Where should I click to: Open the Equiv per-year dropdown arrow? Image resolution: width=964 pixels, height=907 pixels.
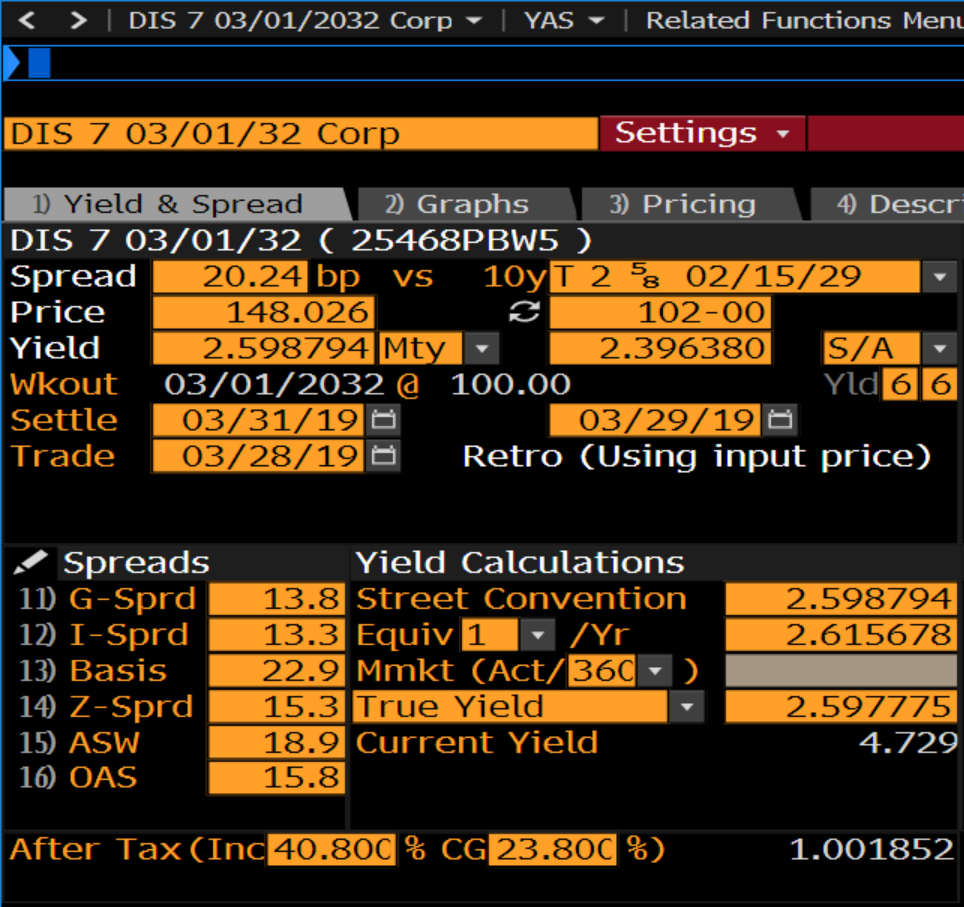pos(538,635)
